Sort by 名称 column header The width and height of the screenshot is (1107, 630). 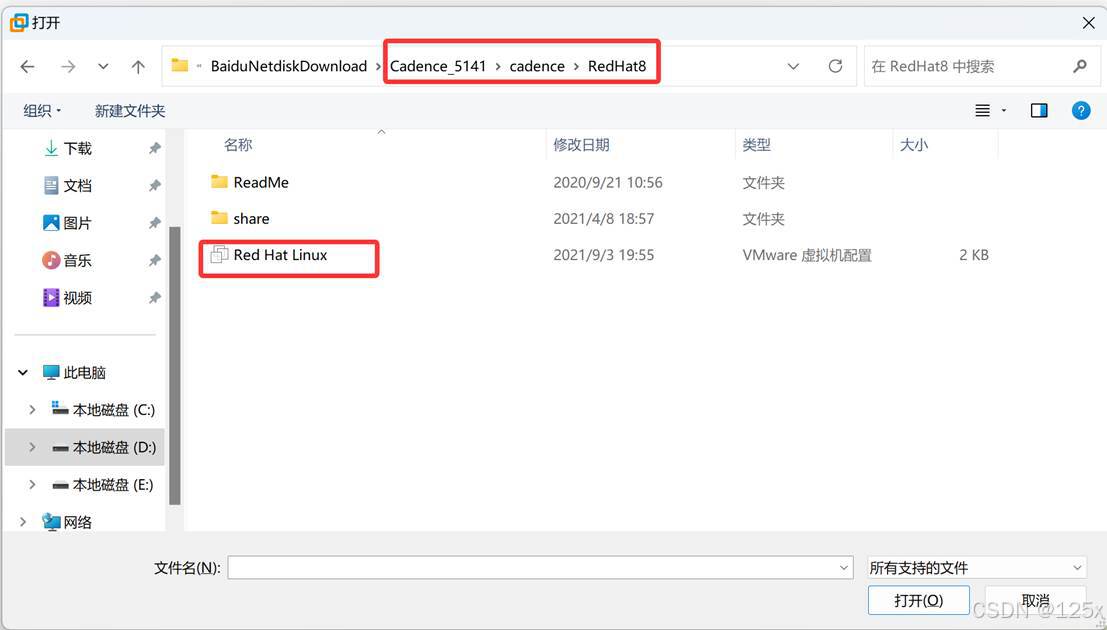(x=238, y=145)
